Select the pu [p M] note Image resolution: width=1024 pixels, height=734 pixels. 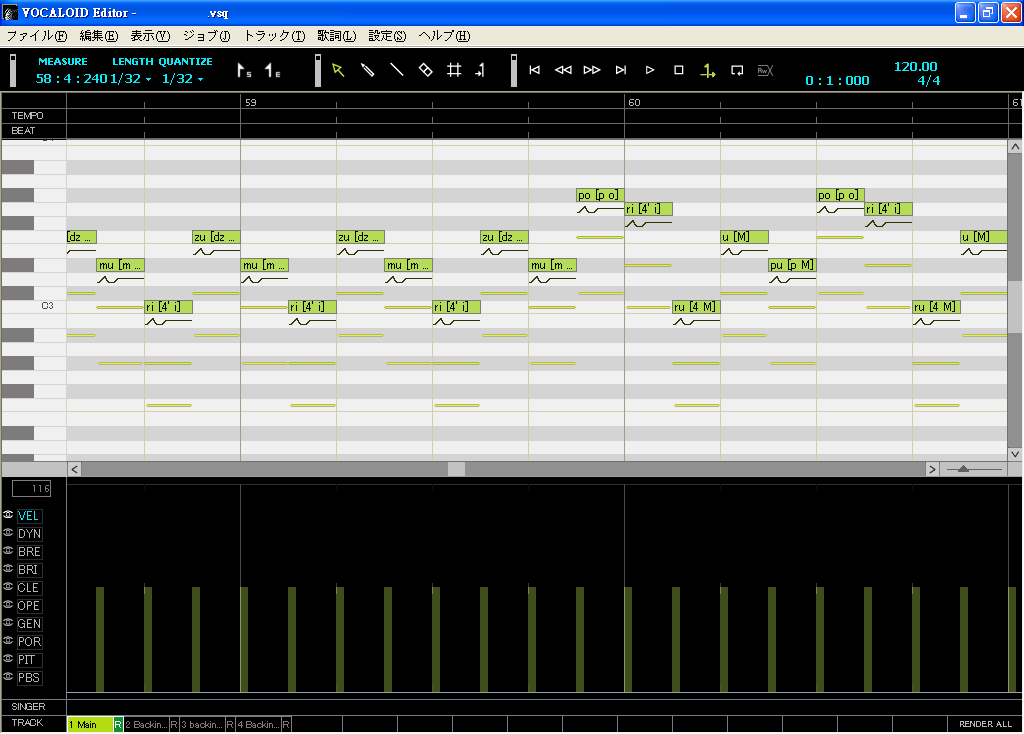[x=792, y=265]
